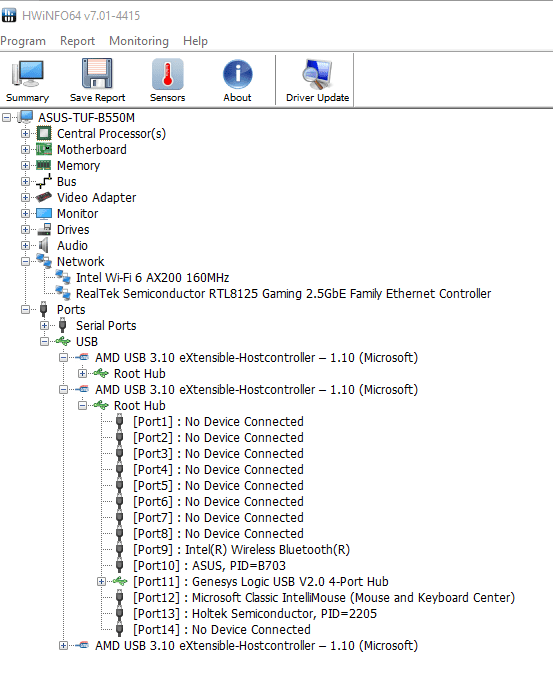Expand the Central Processor(s) node
This screenshot has height=675, width=553.
pyautogui.click(x=25, y=133)
